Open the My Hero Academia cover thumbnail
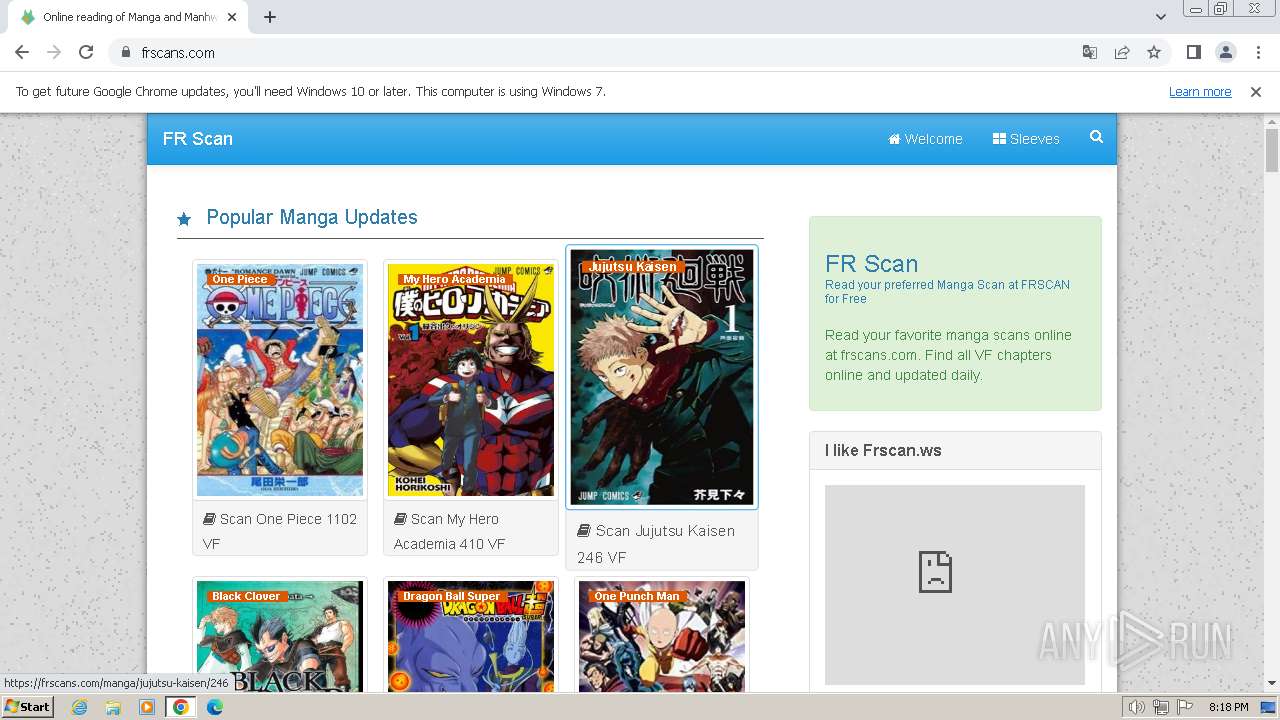1280x720 pixels. 471,380
